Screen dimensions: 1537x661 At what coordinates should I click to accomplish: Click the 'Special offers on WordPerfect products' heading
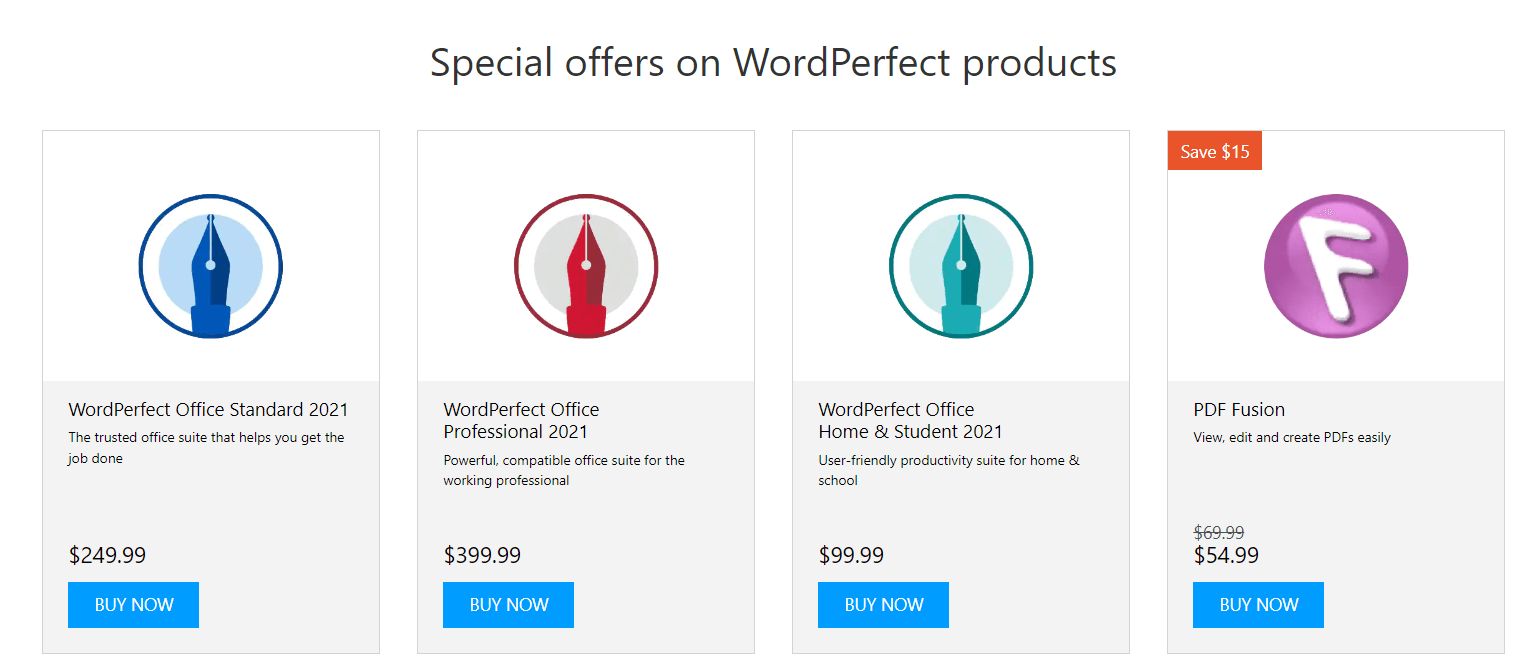[773, 63]
